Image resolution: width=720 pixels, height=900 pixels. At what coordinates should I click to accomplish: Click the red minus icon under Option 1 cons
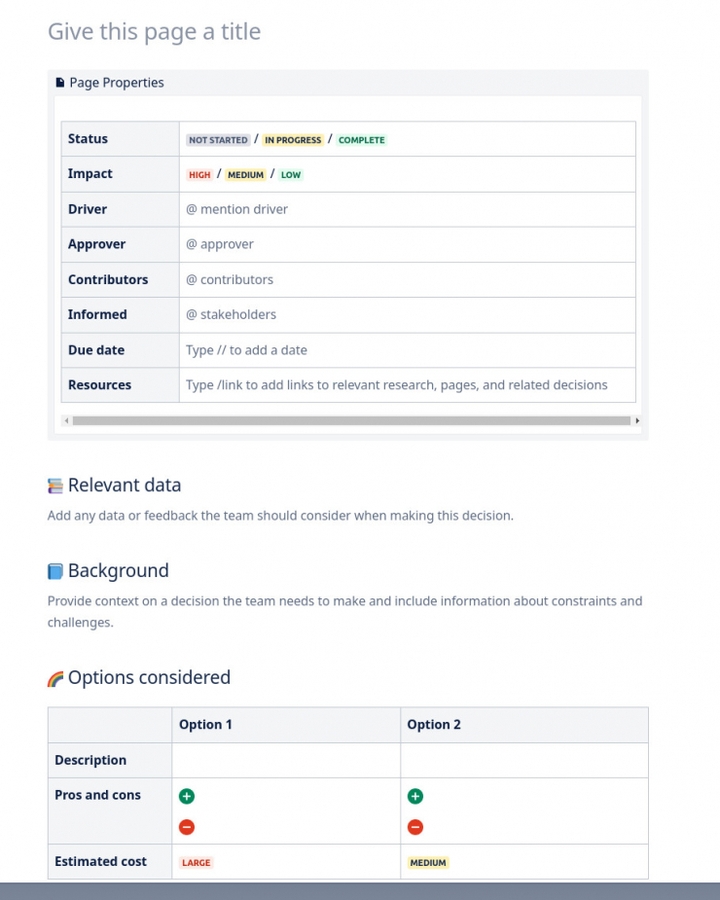(186, 827)
